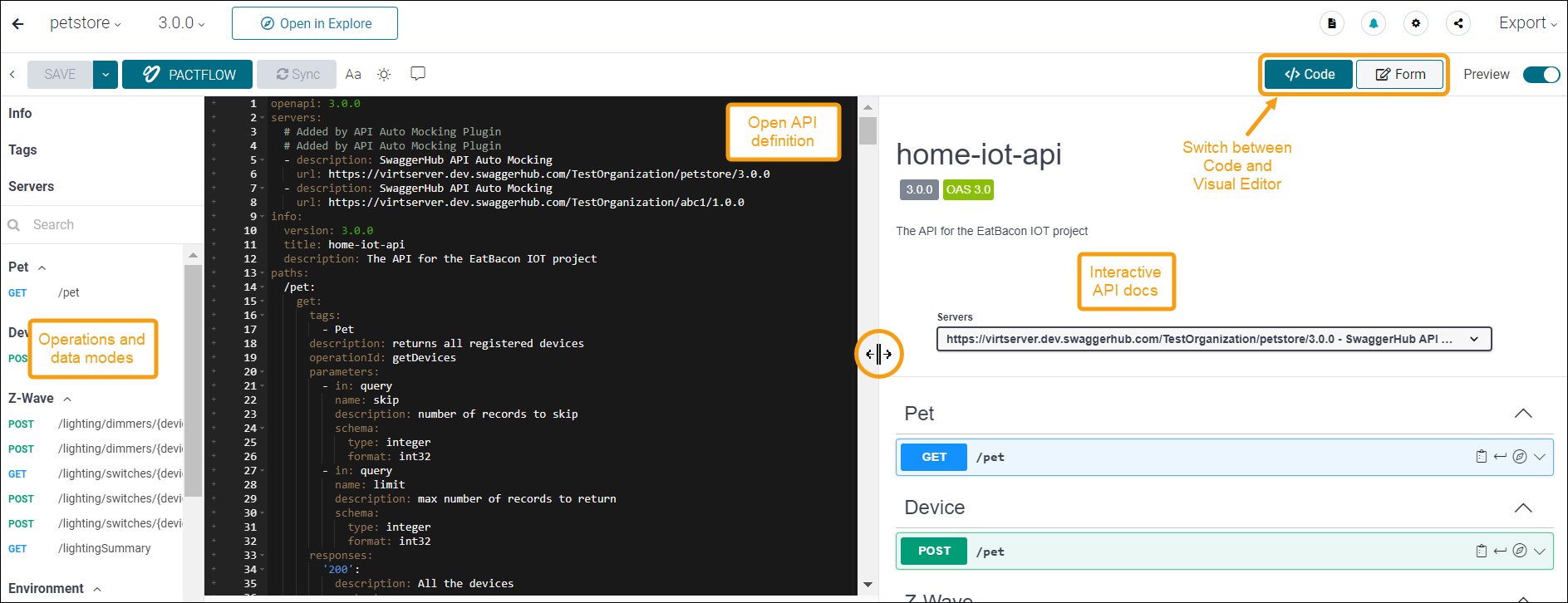
Task: Open GET /pet in Explore compass icon
Action: coord(1520,457)
